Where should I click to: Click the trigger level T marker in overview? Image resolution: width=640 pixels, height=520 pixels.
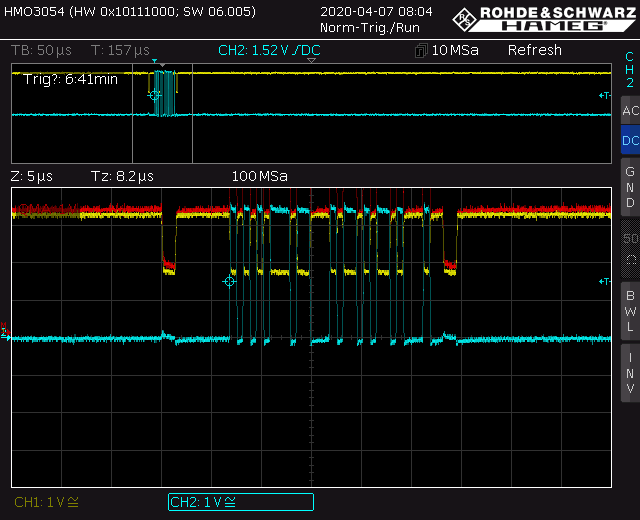click(604, 96)
